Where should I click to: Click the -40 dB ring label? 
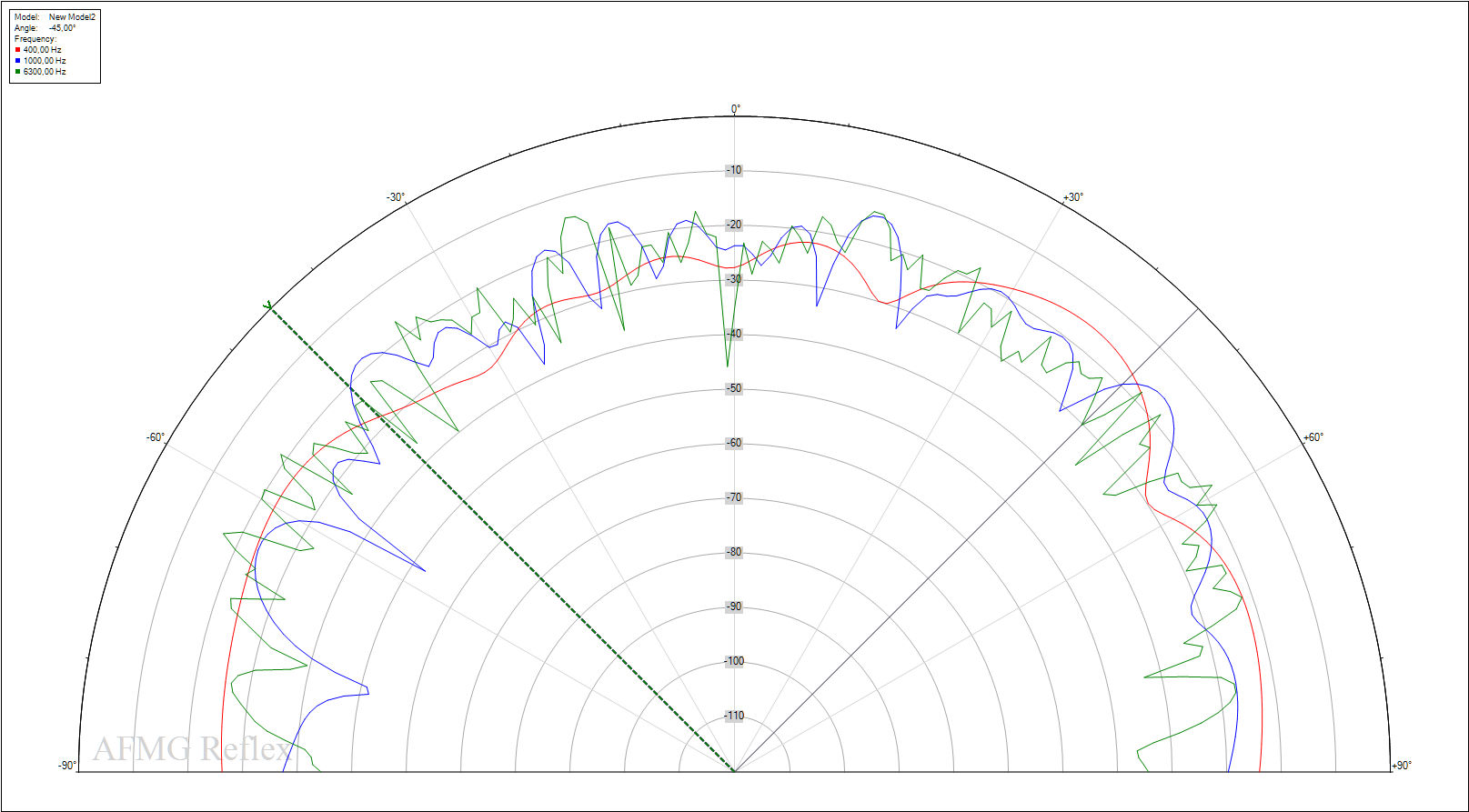734,334
